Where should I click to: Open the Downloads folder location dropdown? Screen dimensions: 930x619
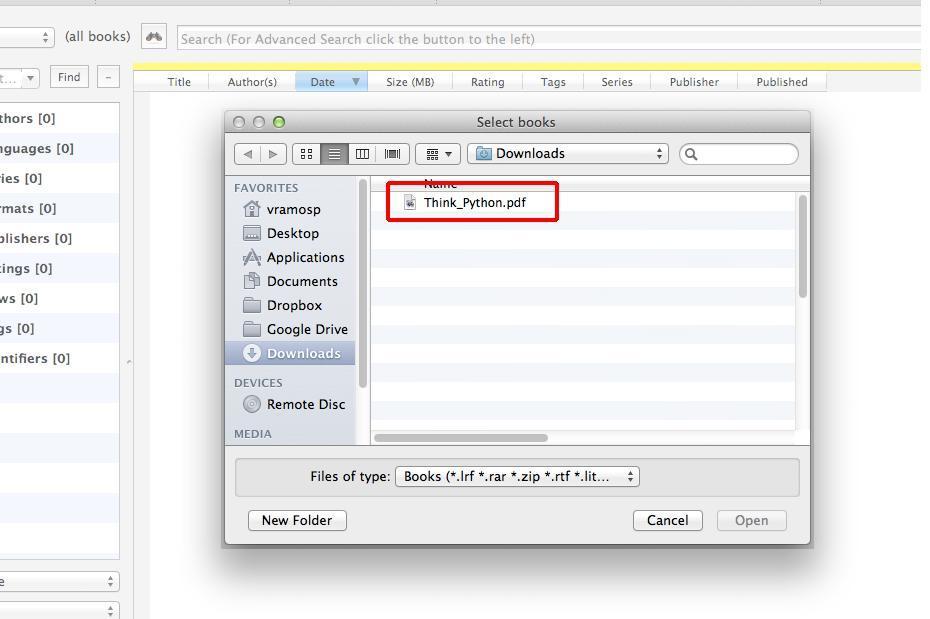(568, 154)
